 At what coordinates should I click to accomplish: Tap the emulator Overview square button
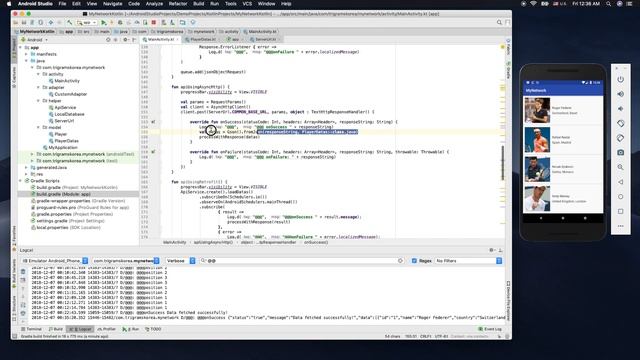pos(620,211)
